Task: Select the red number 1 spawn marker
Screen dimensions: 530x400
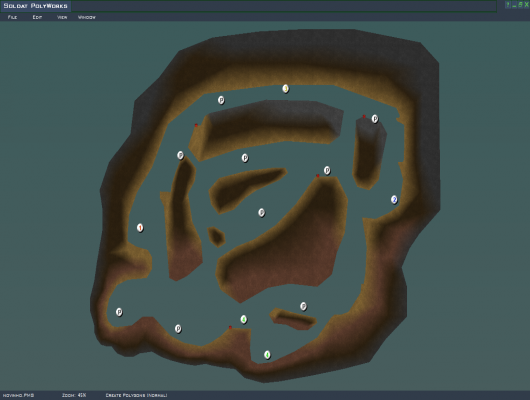Action: pyautogui.click(x=140, y=228)
